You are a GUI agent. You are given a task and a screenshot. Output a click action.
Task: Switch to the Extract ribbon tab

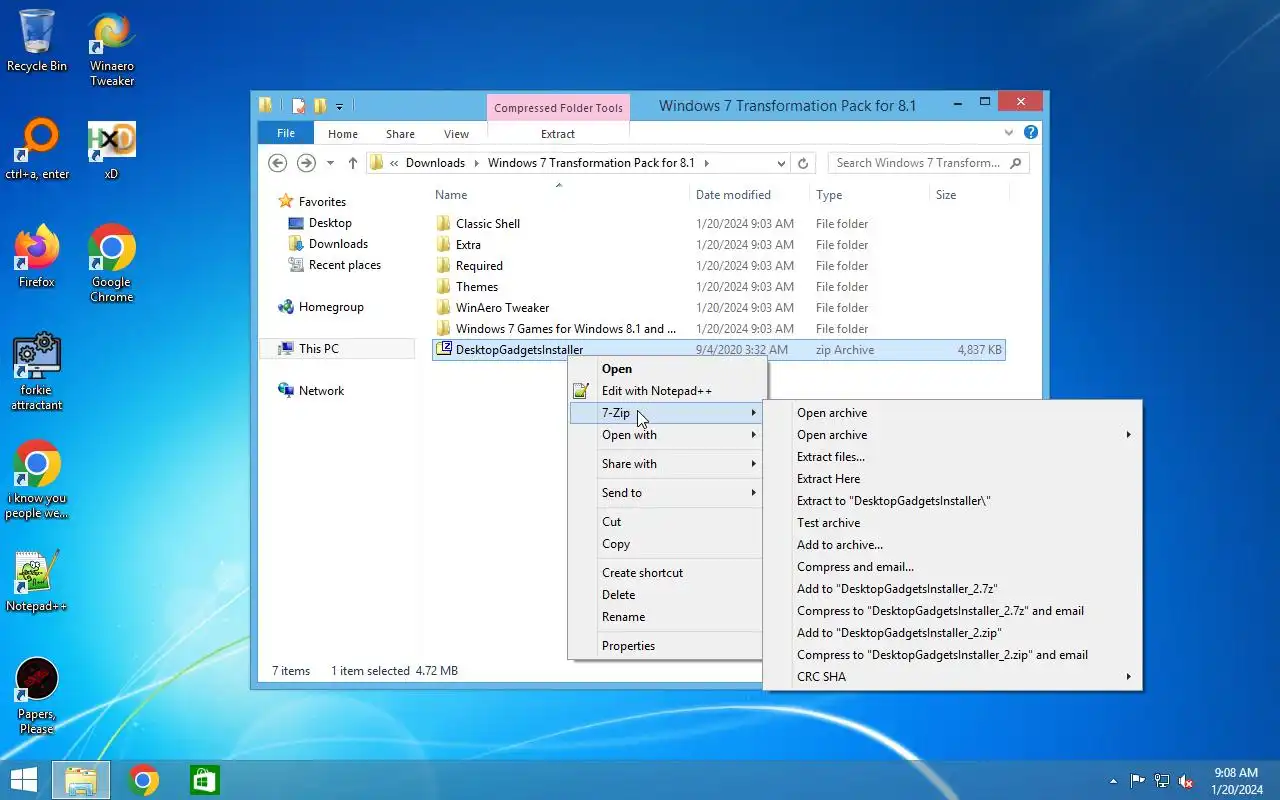tap(558, 134)
